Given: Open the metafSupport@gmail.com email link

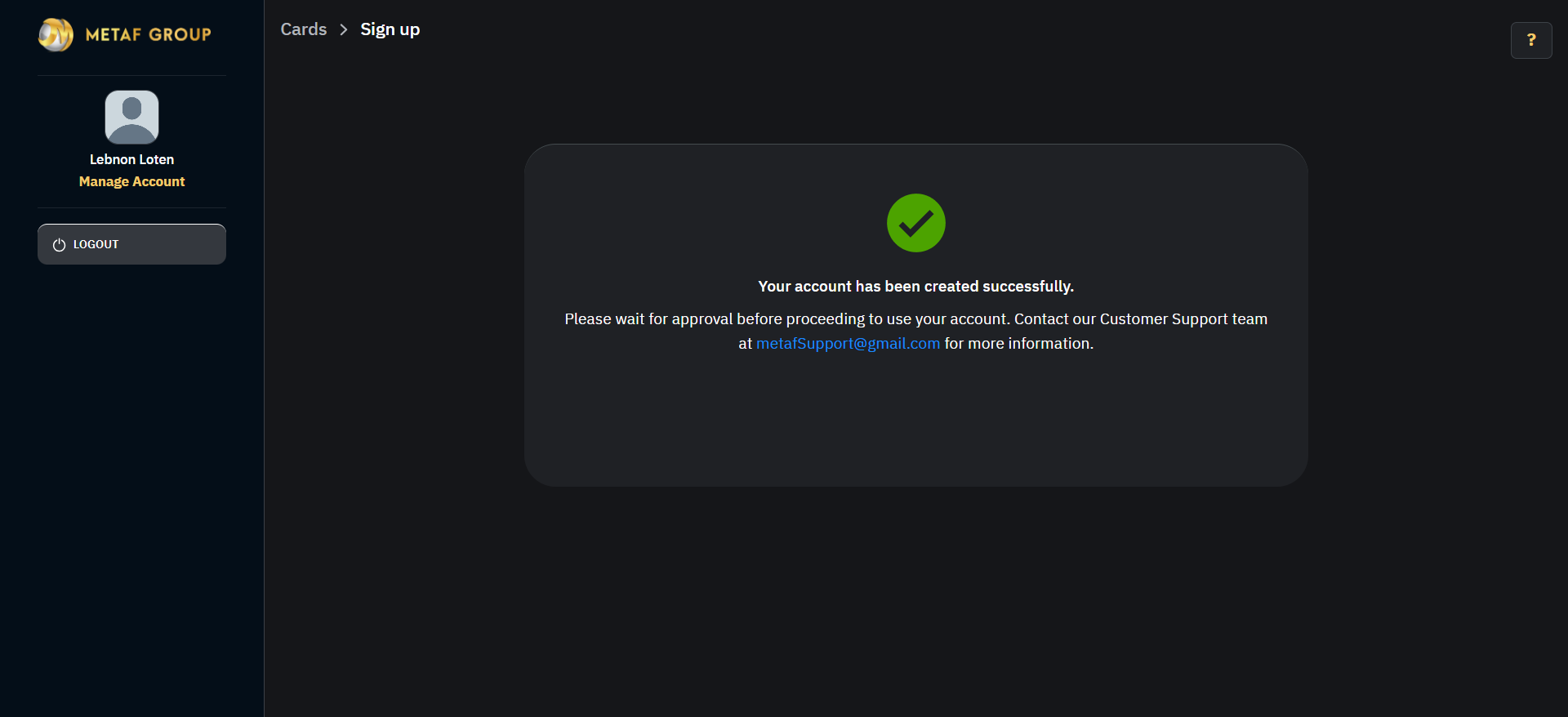Looking at the screenshot, I should [x=848, y=344].
